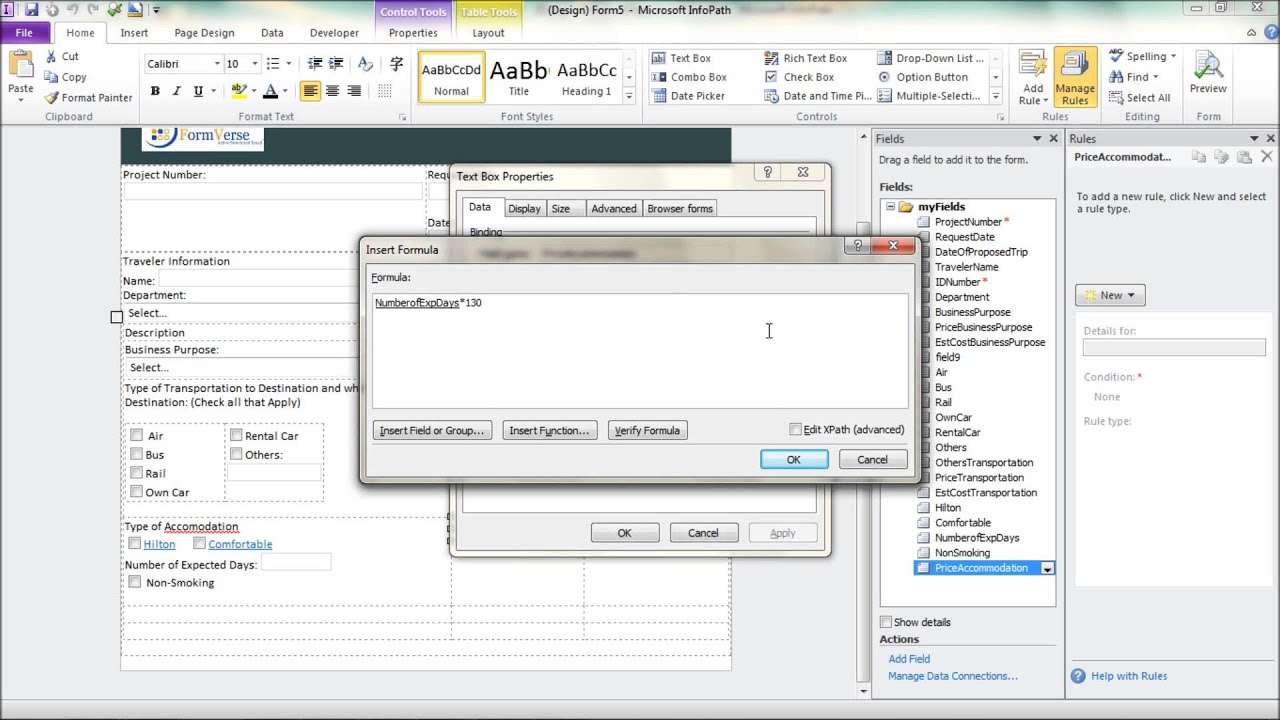Image resolution: width=1280 pixels, height=720 pixels.
Task: Insert a Rich Text Box control
Action: (806, 58)
